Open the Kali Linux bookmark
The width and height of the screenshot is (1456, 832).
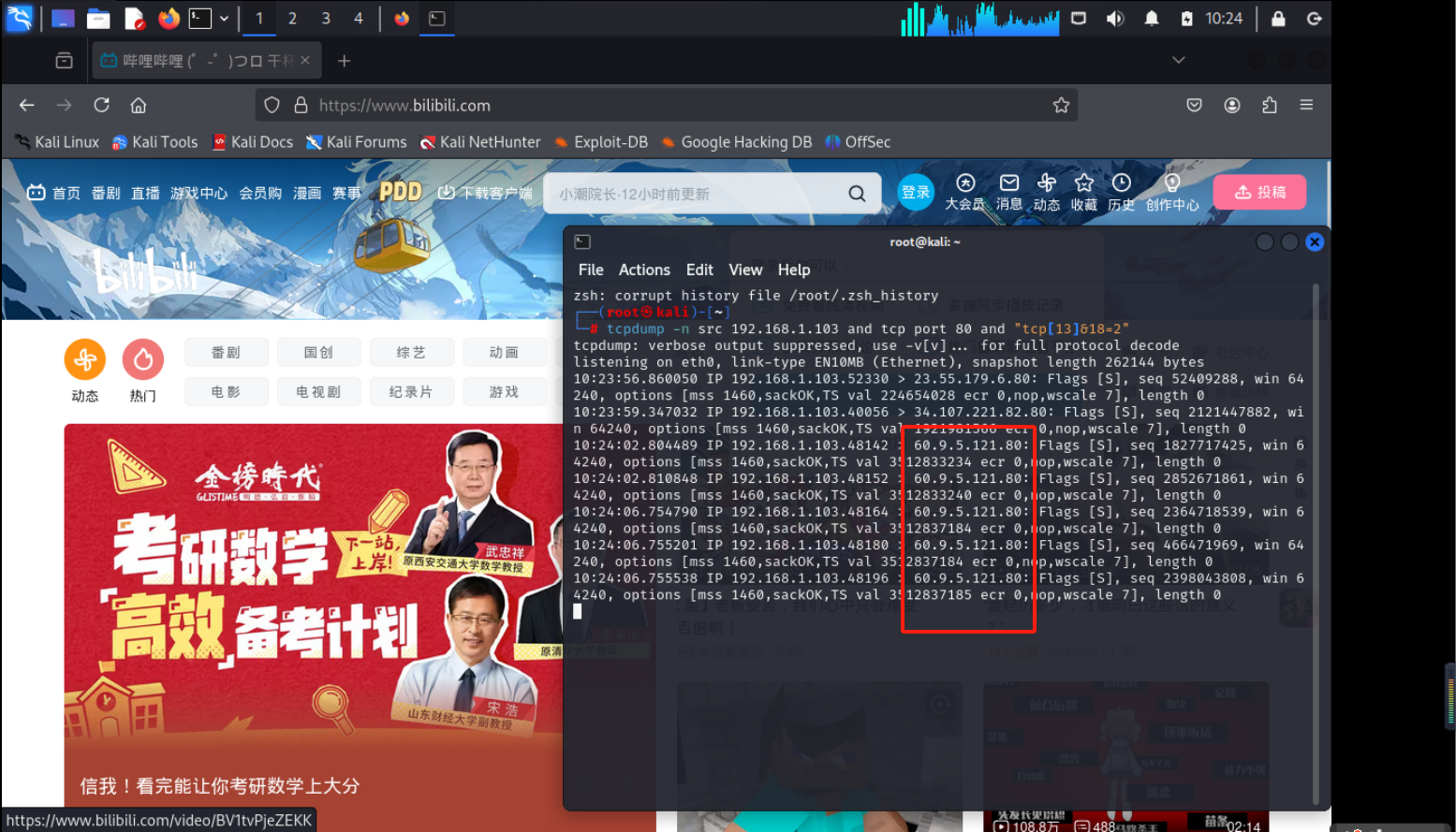pyautogui.click(x=57, y=142)
